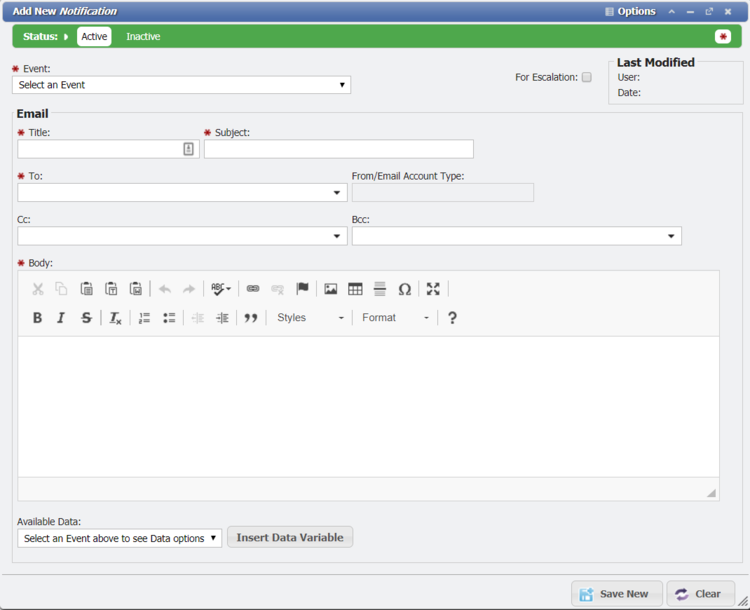
Task: Add a block quote to the body
Action: [x=251, y=318]
